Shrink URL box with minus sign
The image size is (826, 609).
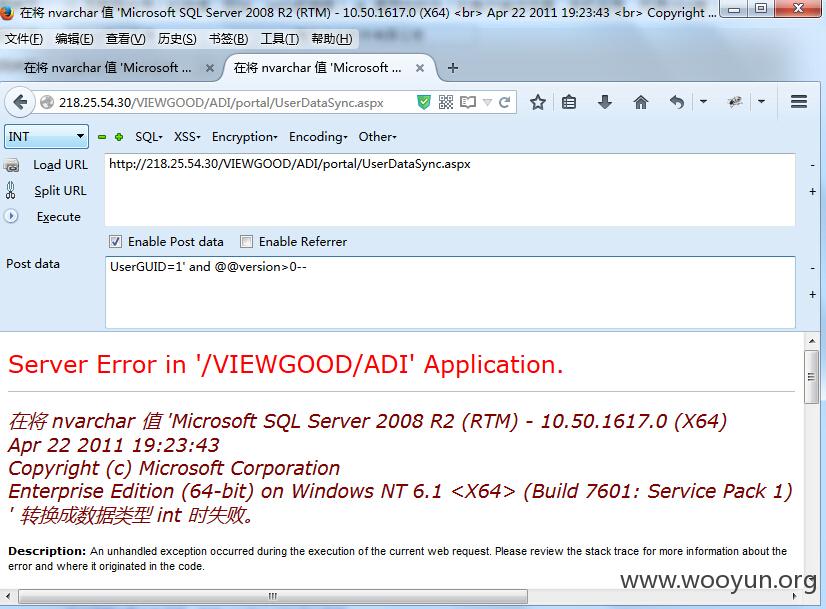pos(812,165)
